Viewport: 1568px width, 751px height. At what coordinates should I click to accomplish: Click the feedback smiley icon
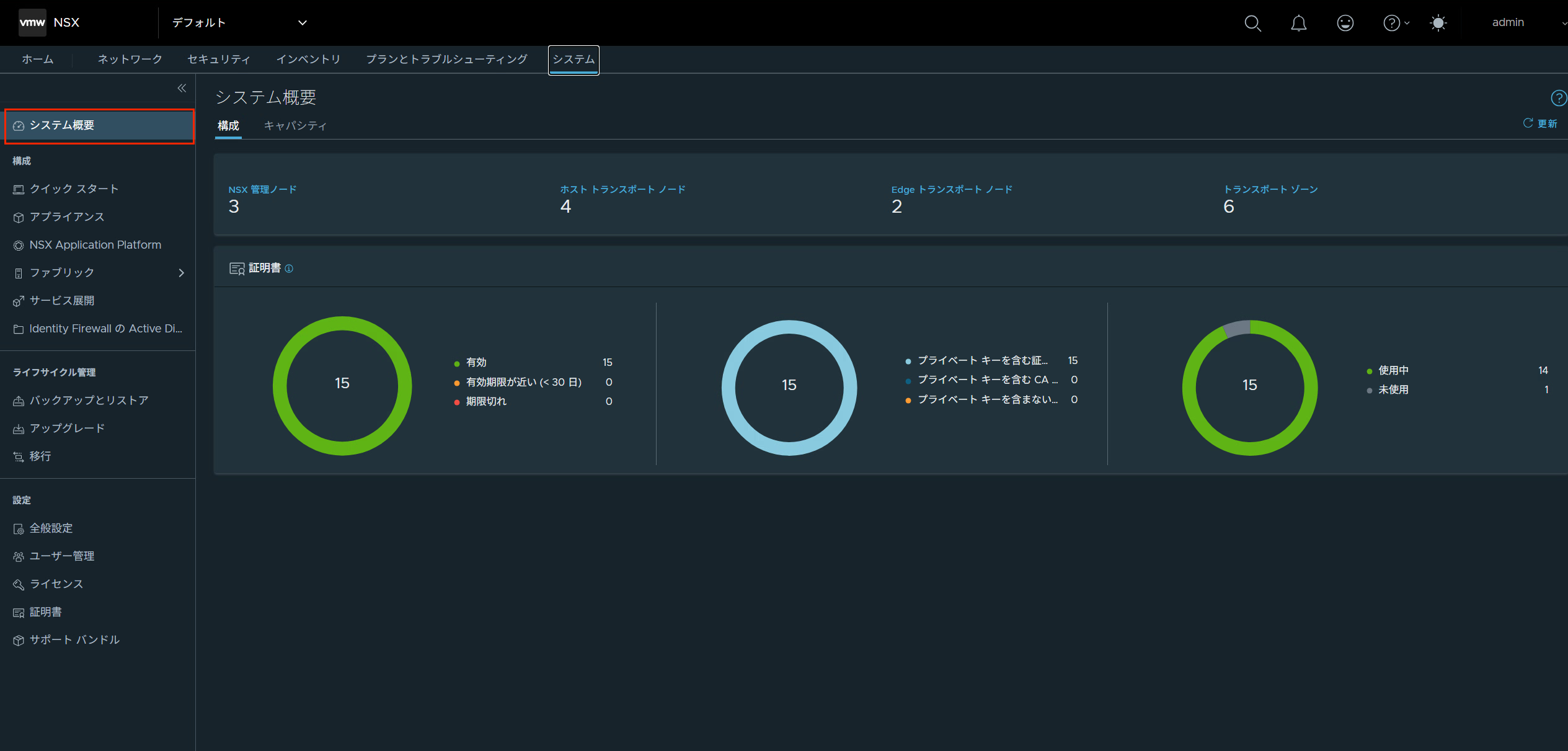pyautogui.click(x=1345, y=23)
